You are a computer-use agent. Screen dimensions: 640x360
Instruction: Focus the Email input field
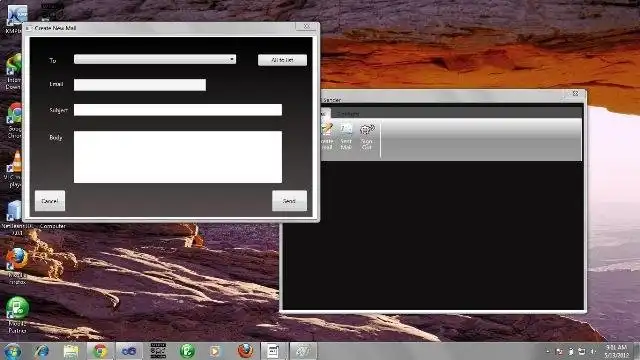(140, 84)
